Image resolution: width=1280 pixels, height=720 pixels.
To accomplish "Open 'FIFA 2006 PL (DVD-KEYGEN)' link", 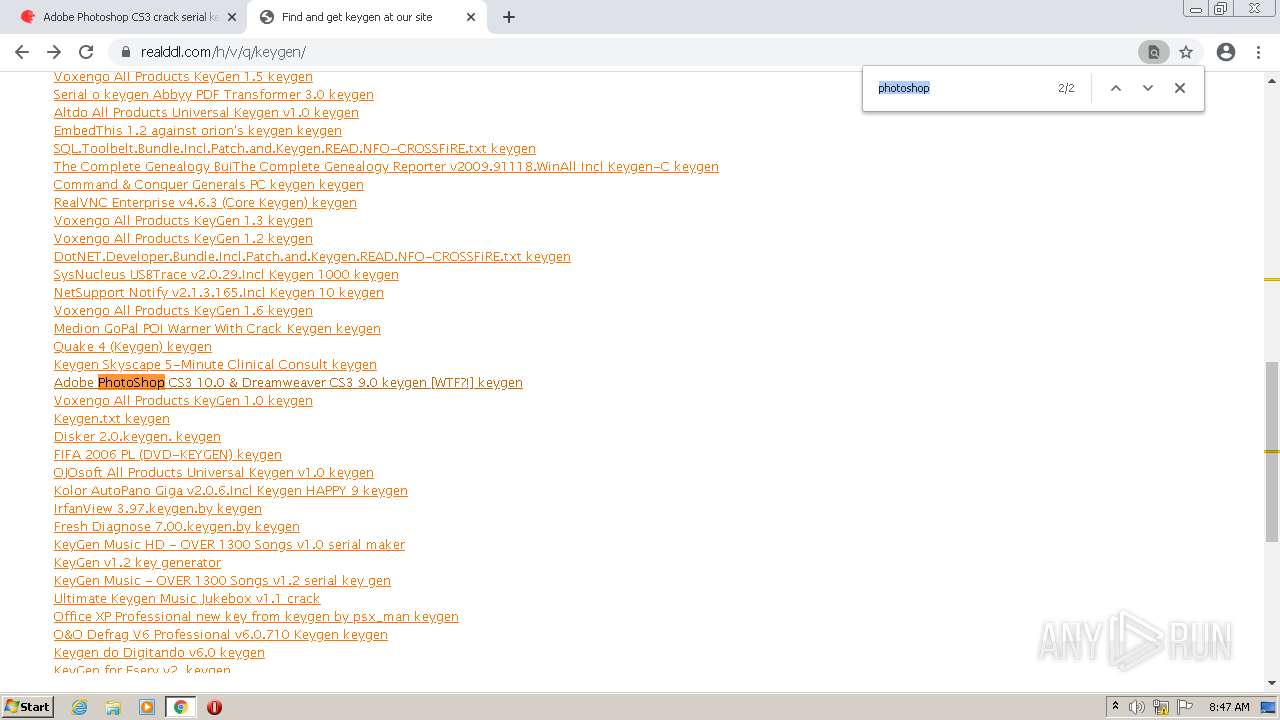I will [x=168, y=455].
